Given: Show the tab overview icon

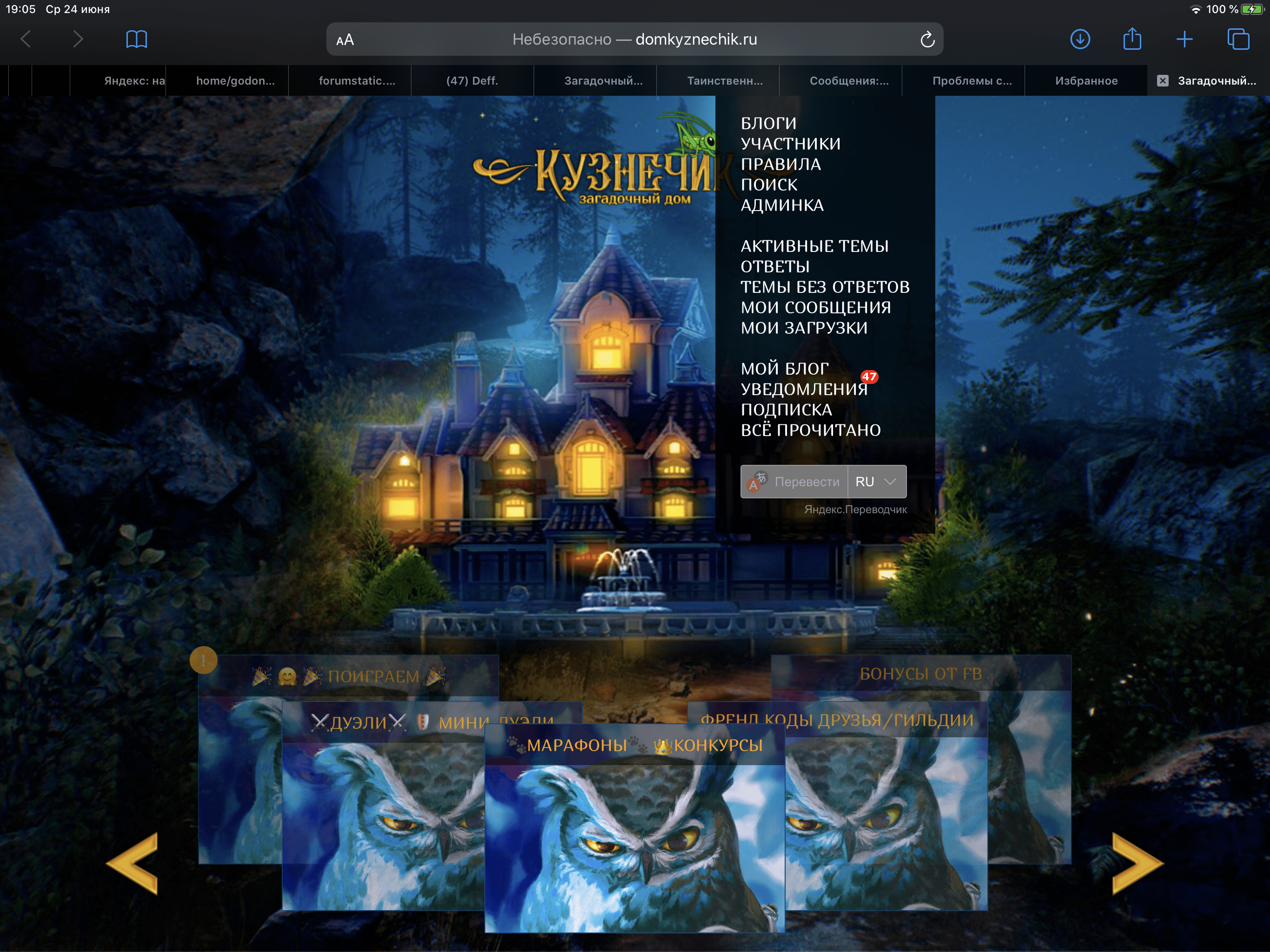Looking at the screenshot, I should 1238,39.
